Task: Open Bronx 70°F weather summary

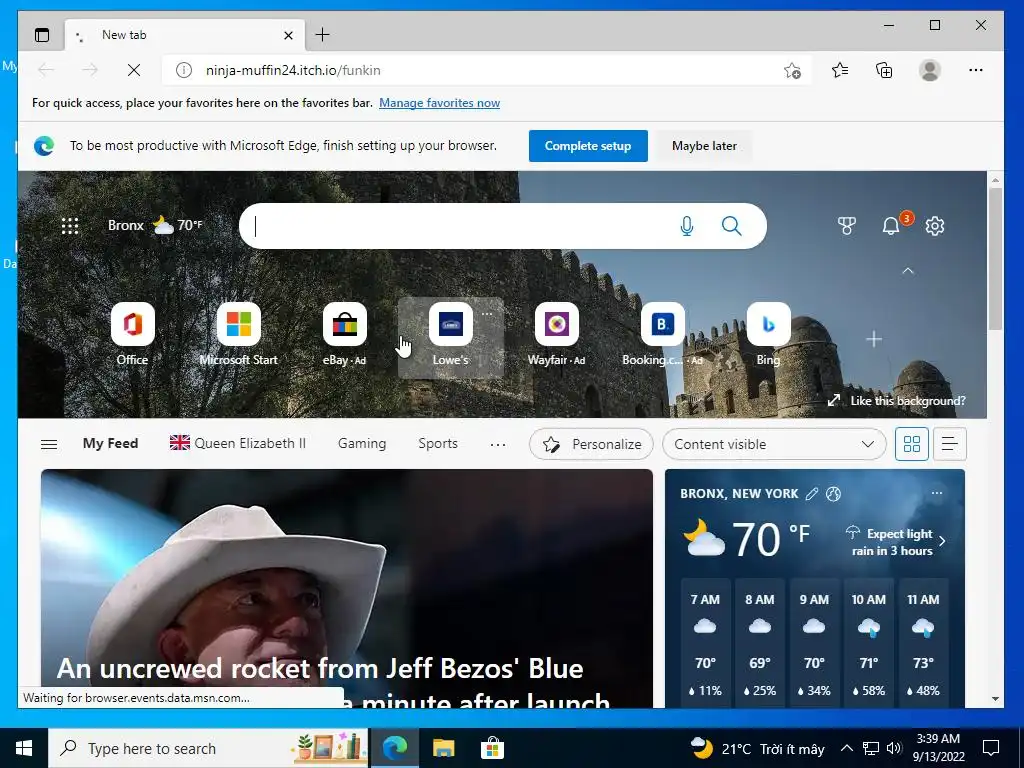Action: click(155, 225)
